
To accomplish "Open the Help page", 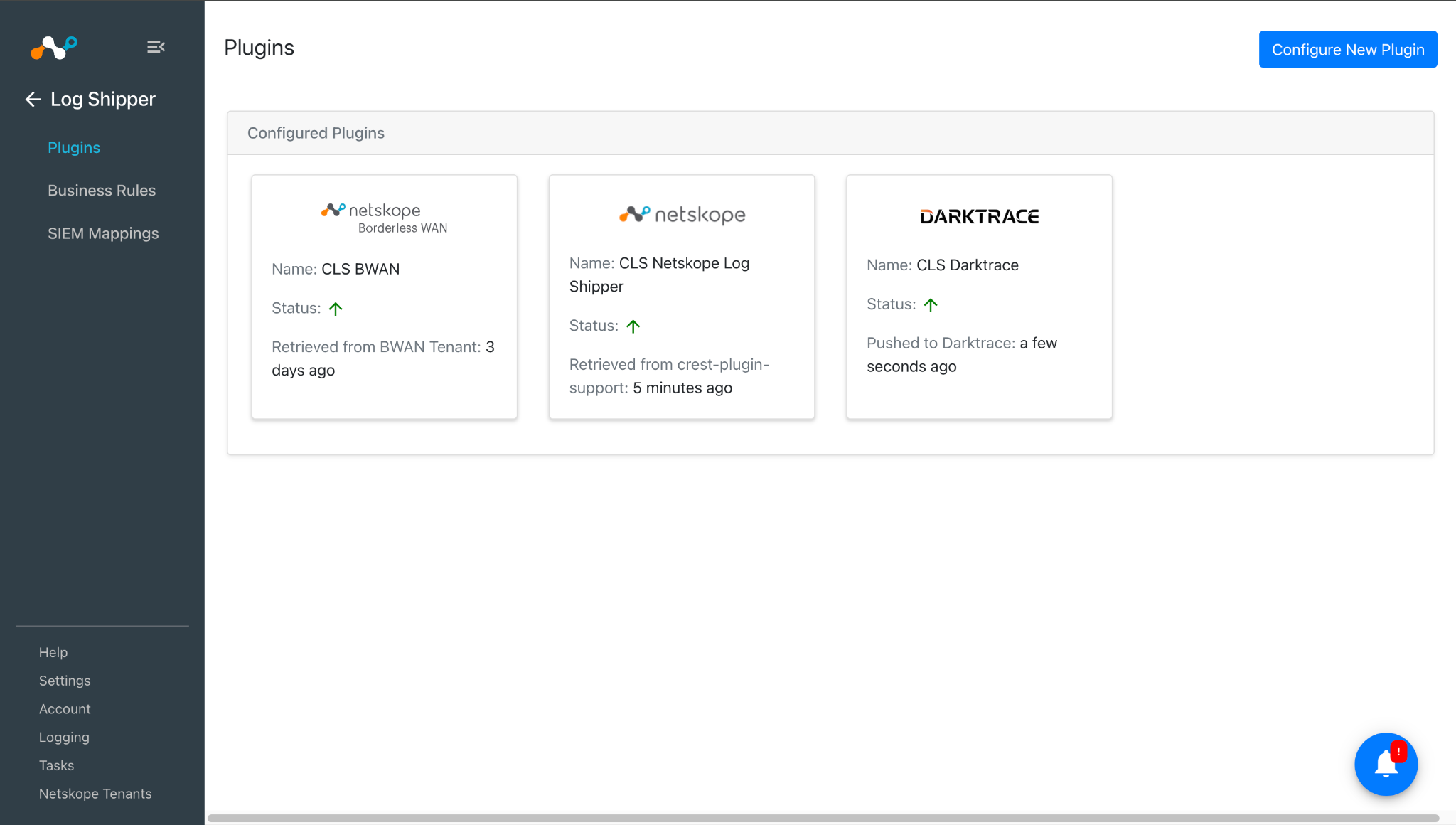I will tap(53, 652).
